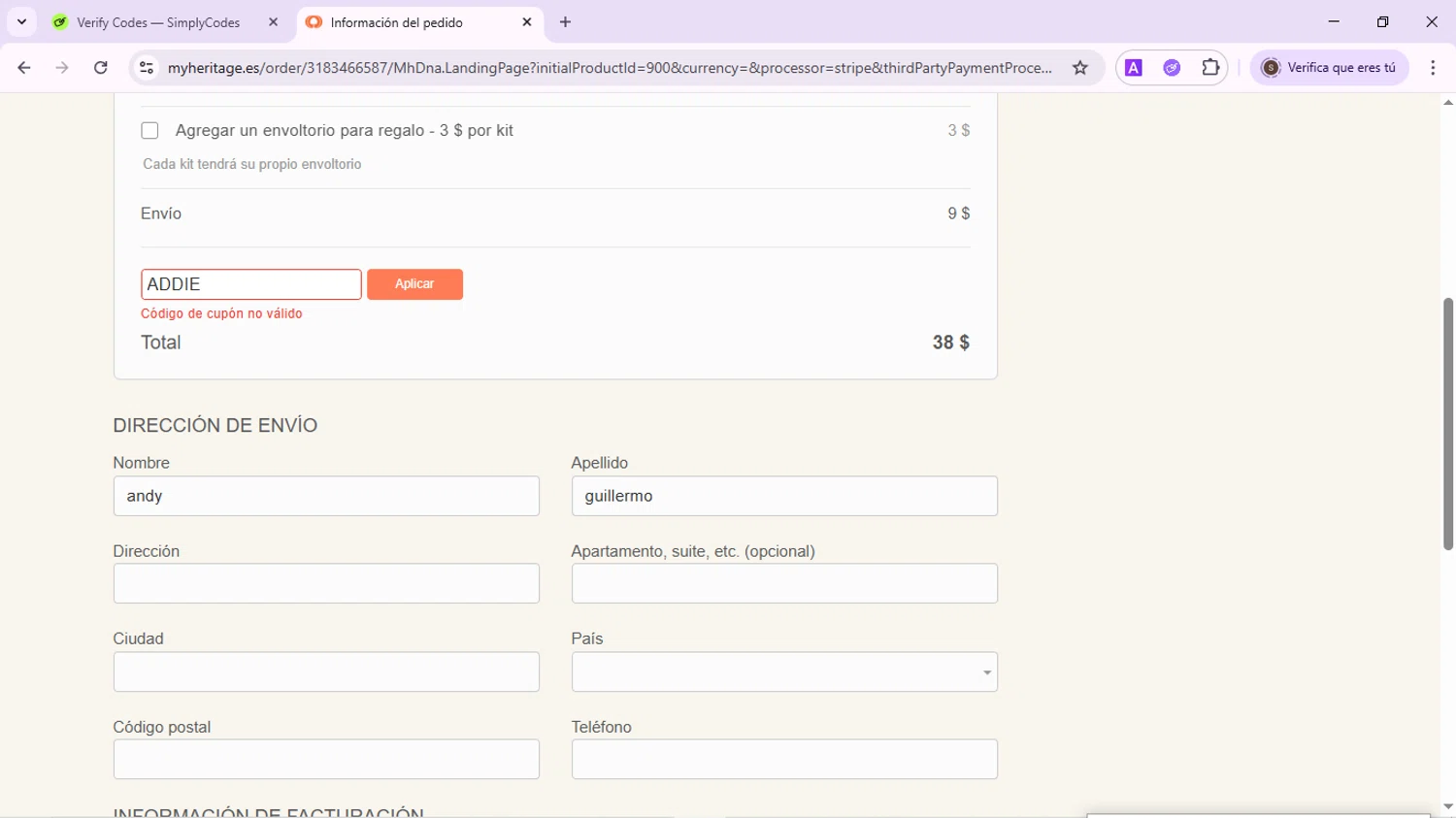The width and height of the screenshot is (1456, 818).
Task: Open the País dropdown
Action: point(784,671)
